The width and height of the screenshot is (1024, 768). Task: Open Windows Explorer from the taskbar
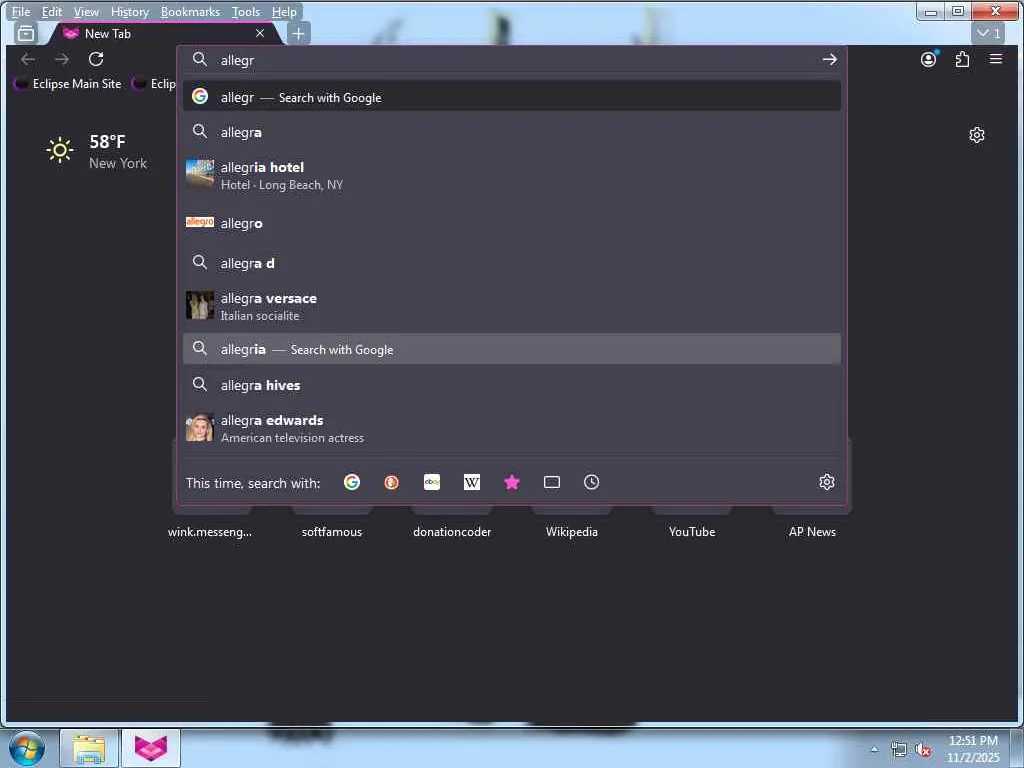coord(89,748)
